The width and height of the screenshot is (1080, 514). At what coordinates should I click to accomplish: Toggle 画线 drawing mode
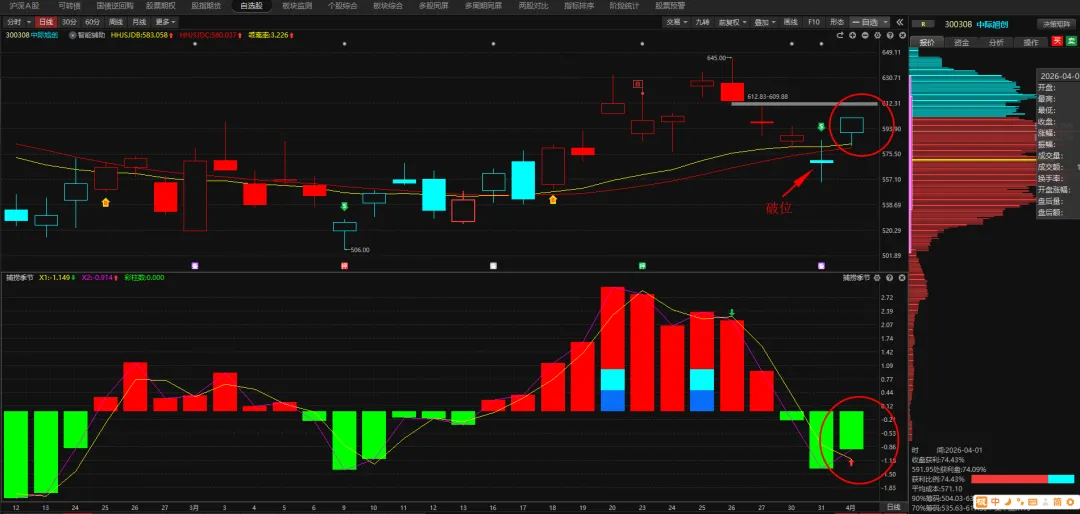791,22
